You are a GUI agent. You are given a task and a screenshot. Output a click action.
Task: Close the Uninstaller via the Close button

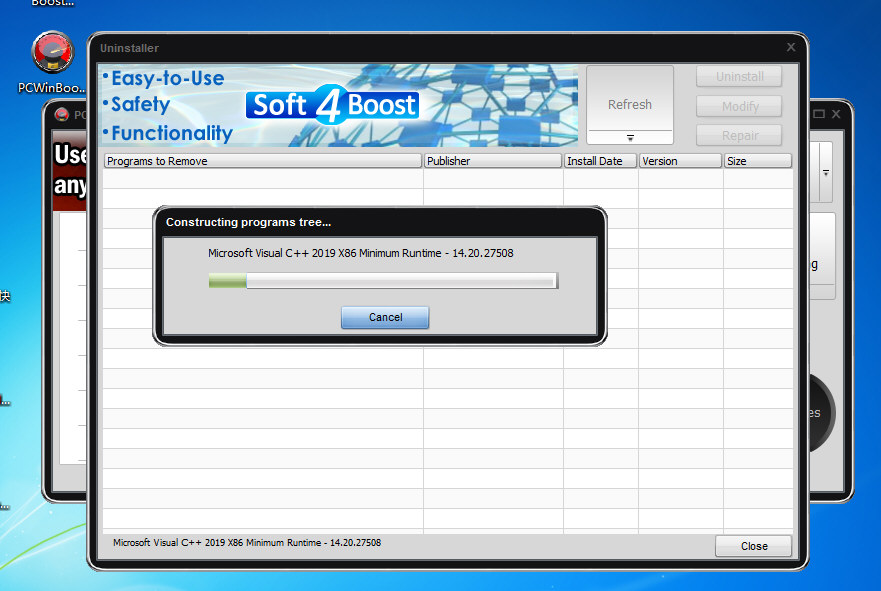click(x=753, y=546)
